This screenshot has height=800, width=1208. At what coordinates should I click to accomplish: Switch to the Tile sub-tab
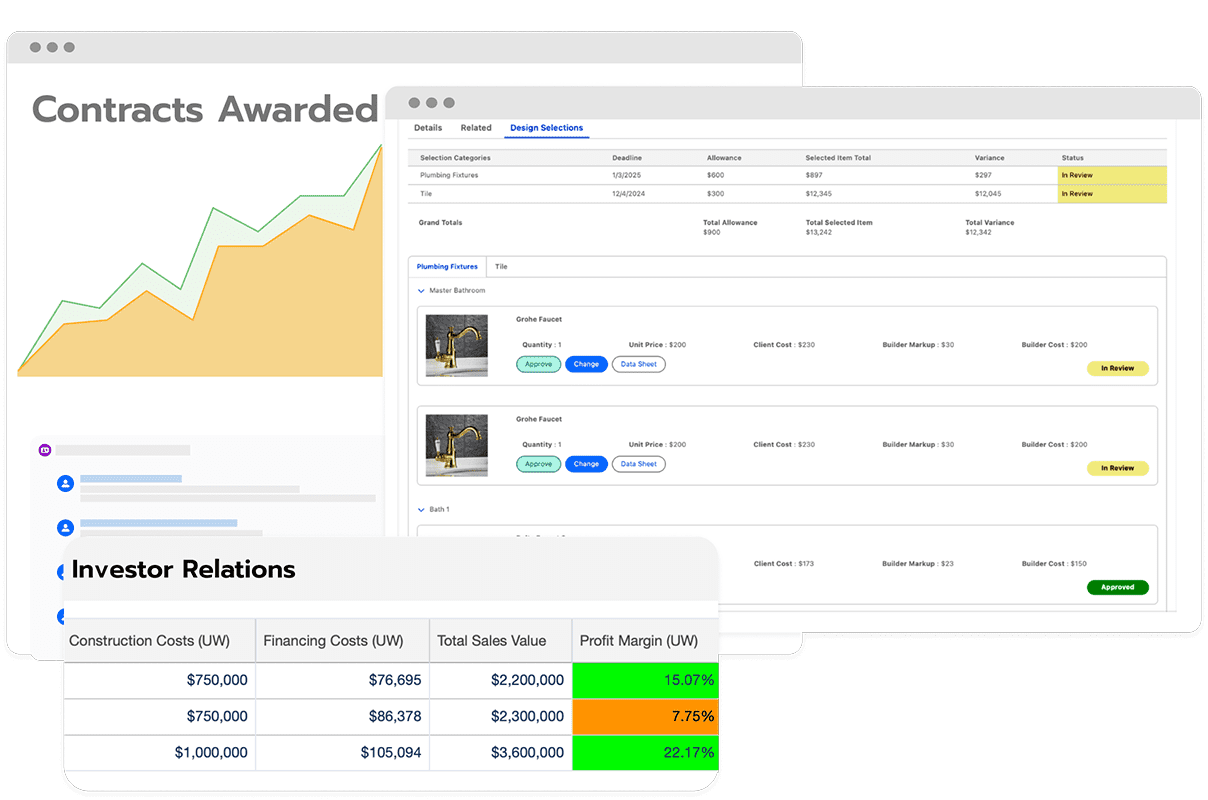(501, 267)
